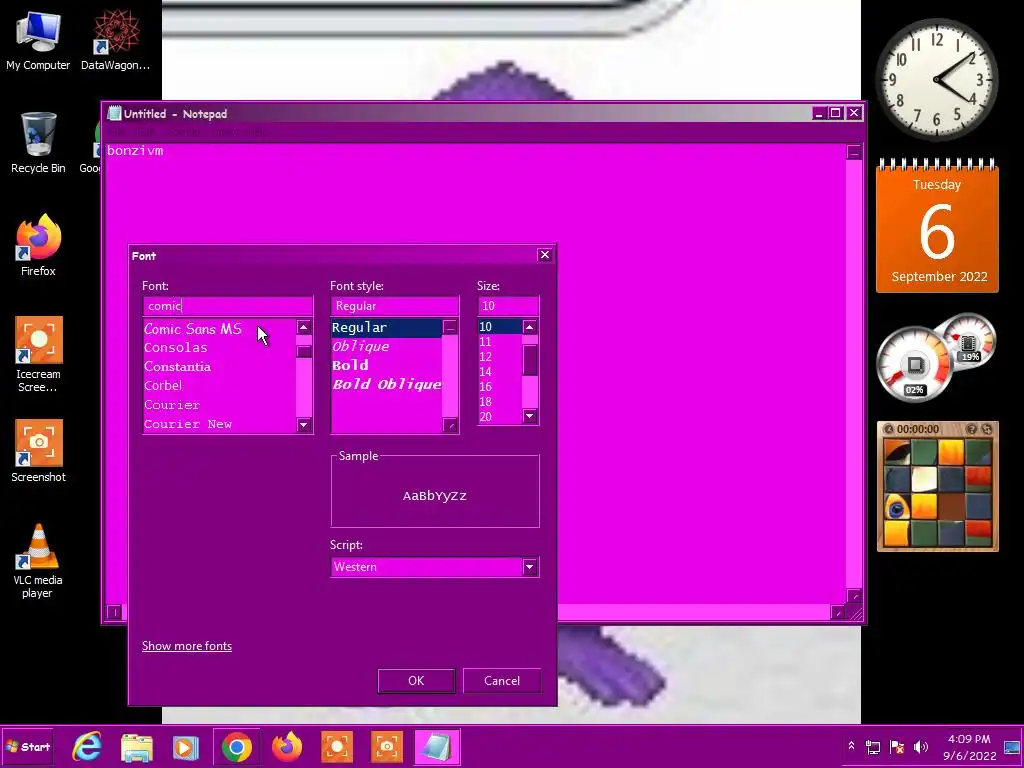
Task: Open Icecream Screen Recorder desktop shortcut
Action: click(x=38, y=354)
